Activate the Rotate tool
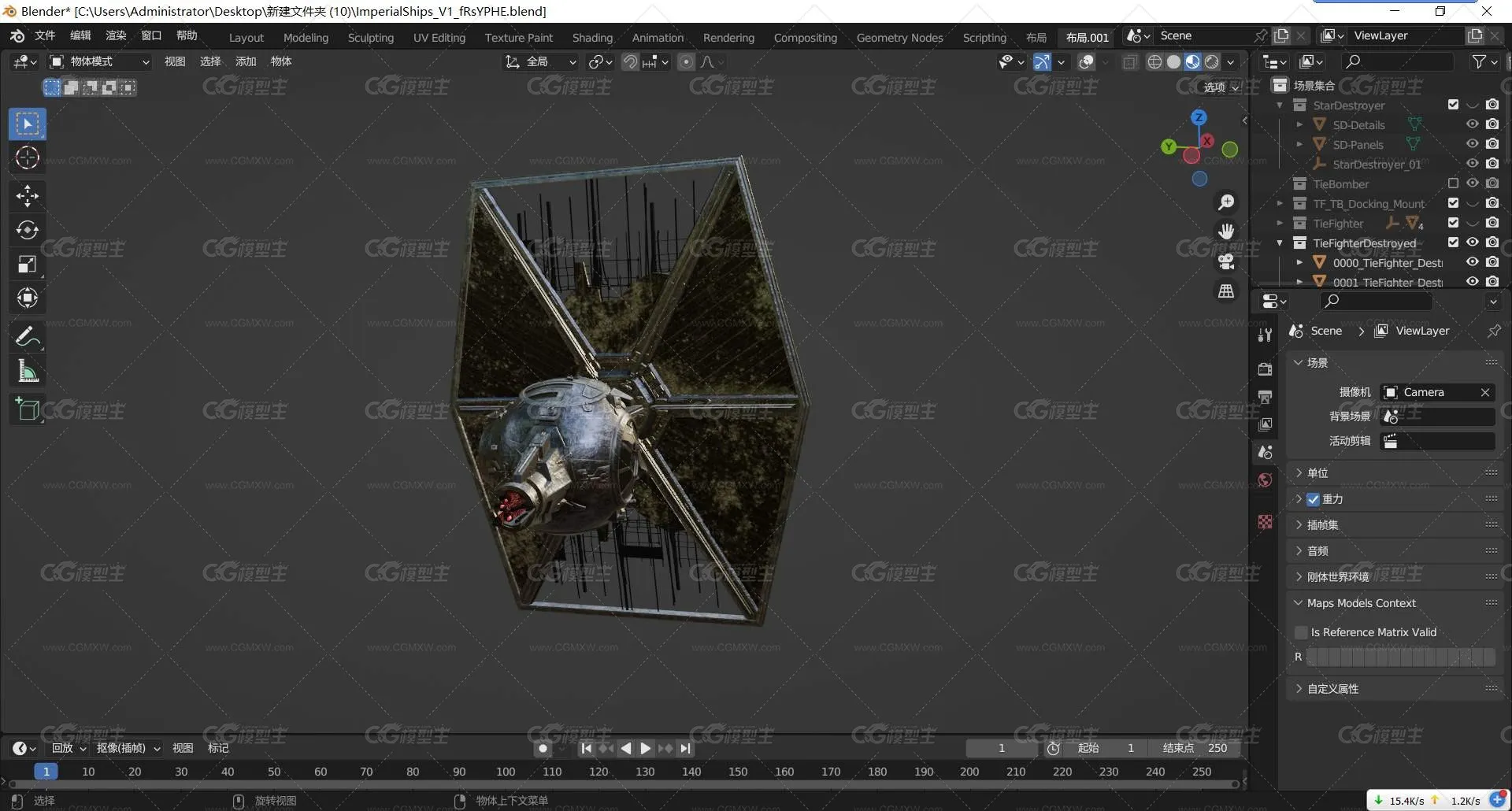 pos(28,230)
